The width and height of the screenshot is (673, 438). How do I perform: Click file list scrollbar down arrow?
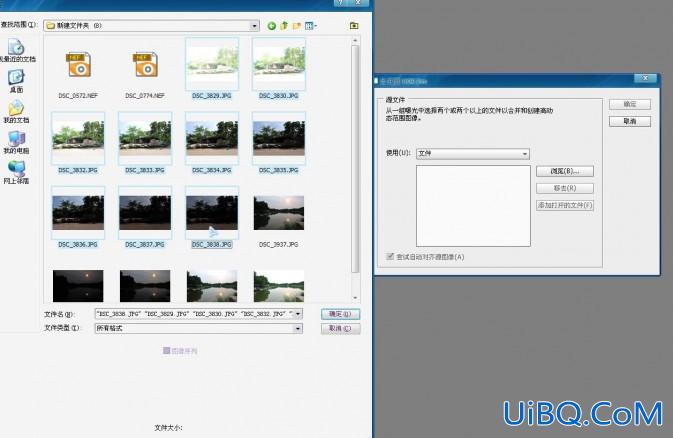coord(355,298)
